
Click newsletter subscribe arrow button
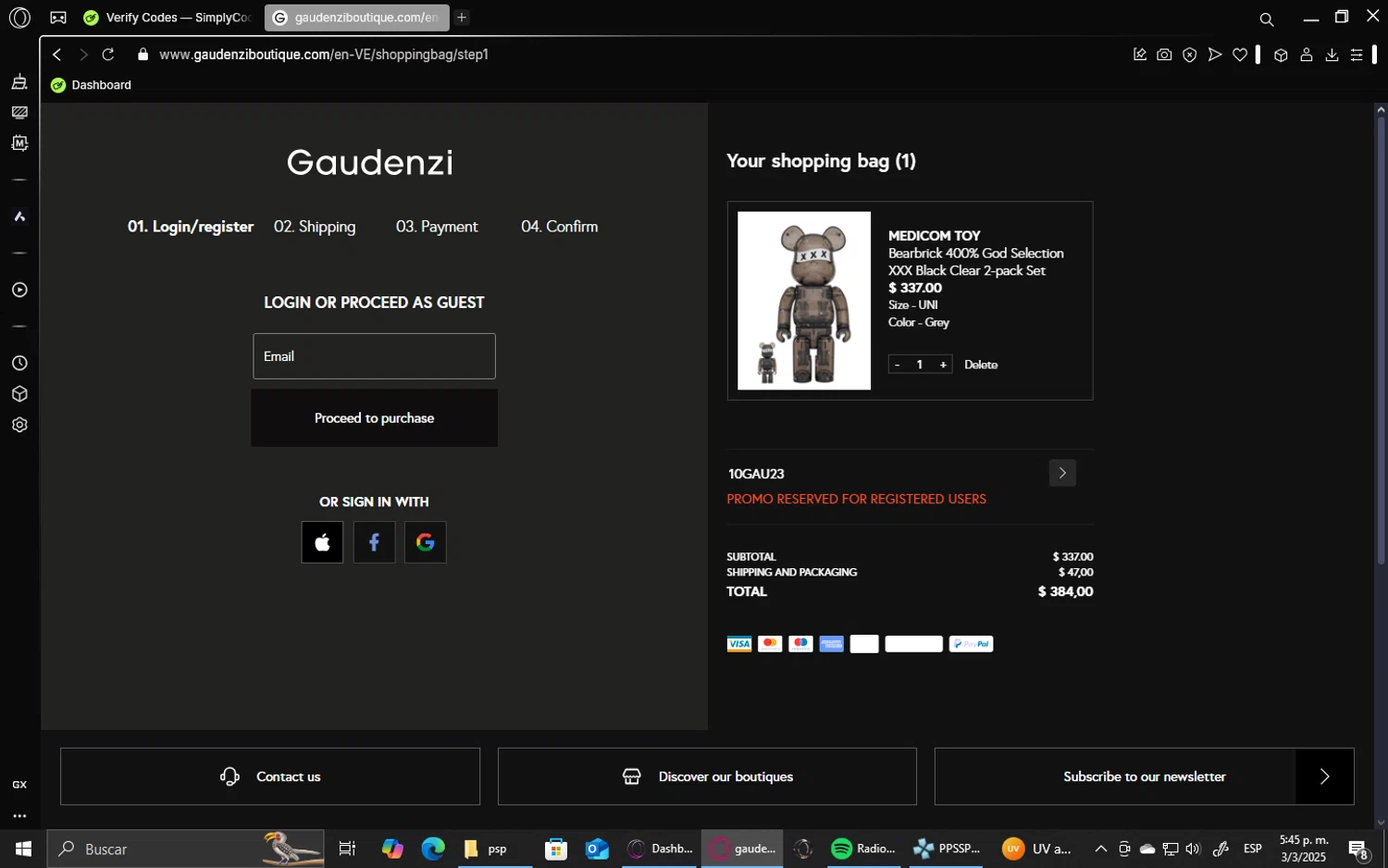(x=1324, y=776)
